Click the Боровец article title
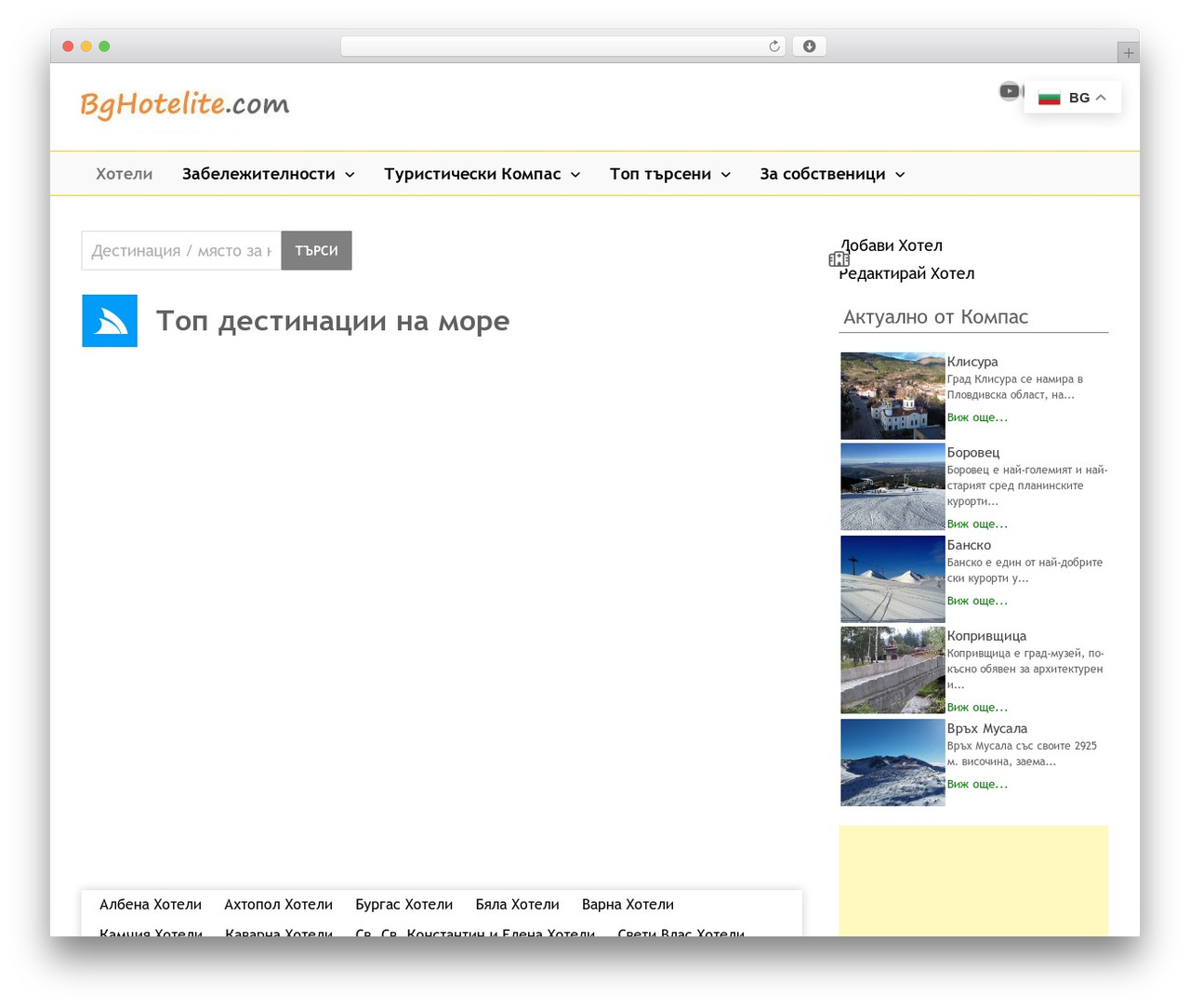This screenshot has width=1190, height=1008. coord(973,452)
